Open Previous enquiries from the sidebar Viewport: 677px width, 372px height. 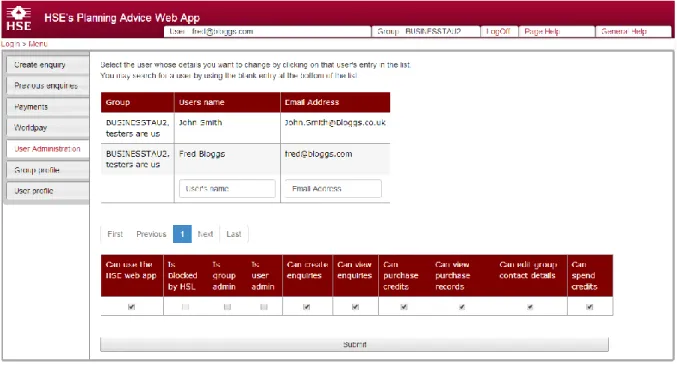47,86
